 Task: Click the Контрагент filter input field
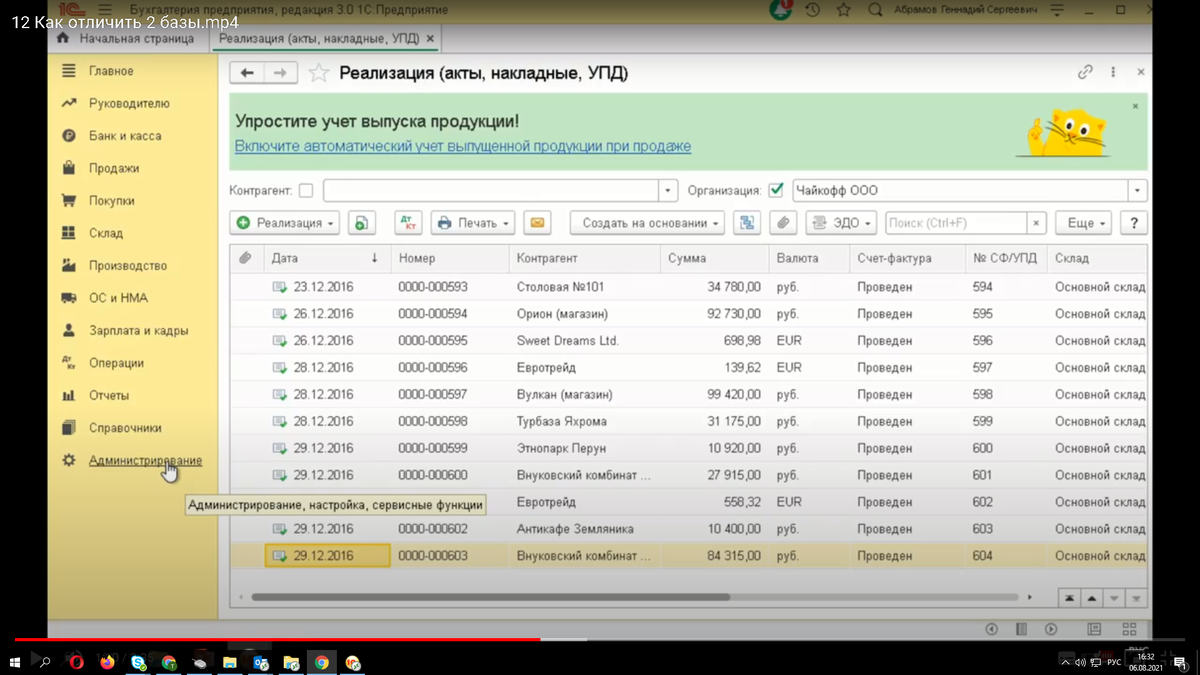[x=491, y=190]
